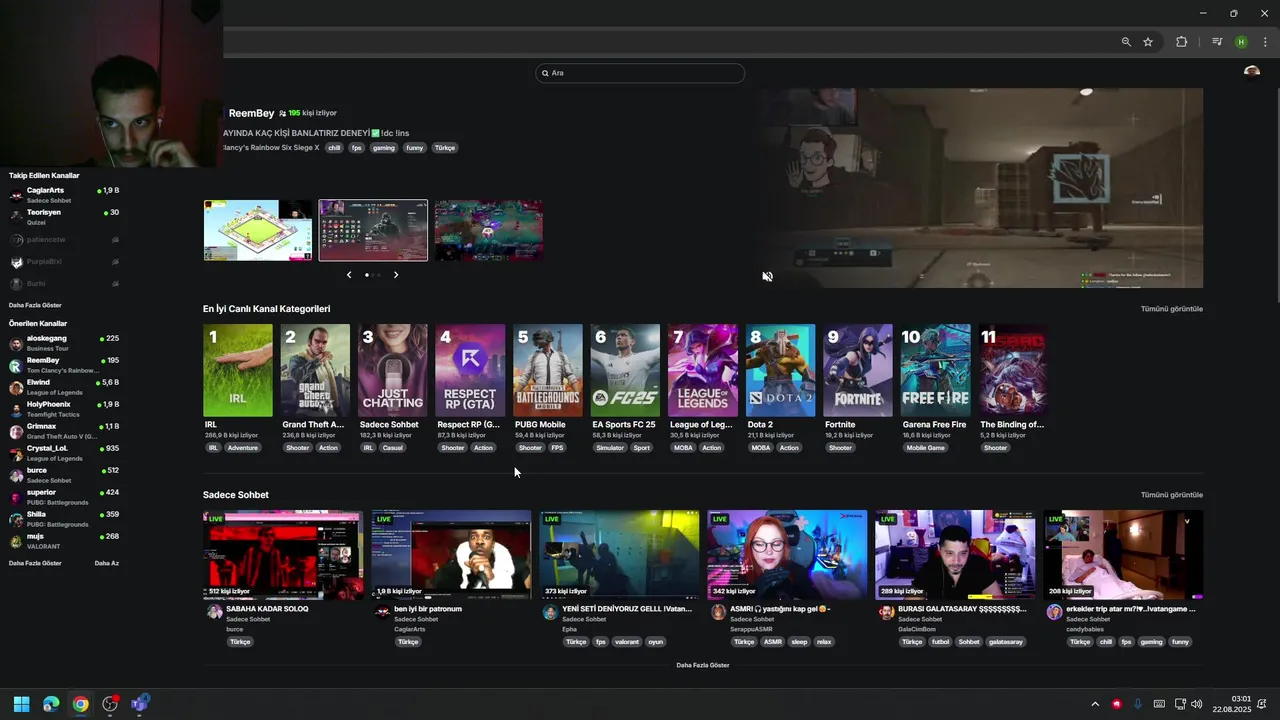1280x720 pixels.
Task: Open the featured stream video player
Action: [979, 188]
